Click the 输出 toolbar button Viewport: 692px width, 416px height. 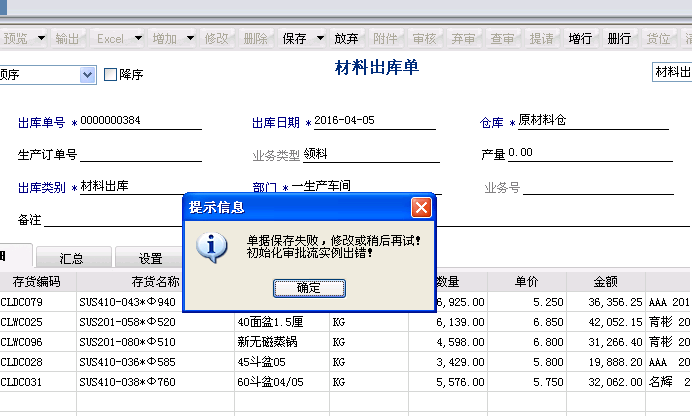pyautogui.click(x=68, y=39)
